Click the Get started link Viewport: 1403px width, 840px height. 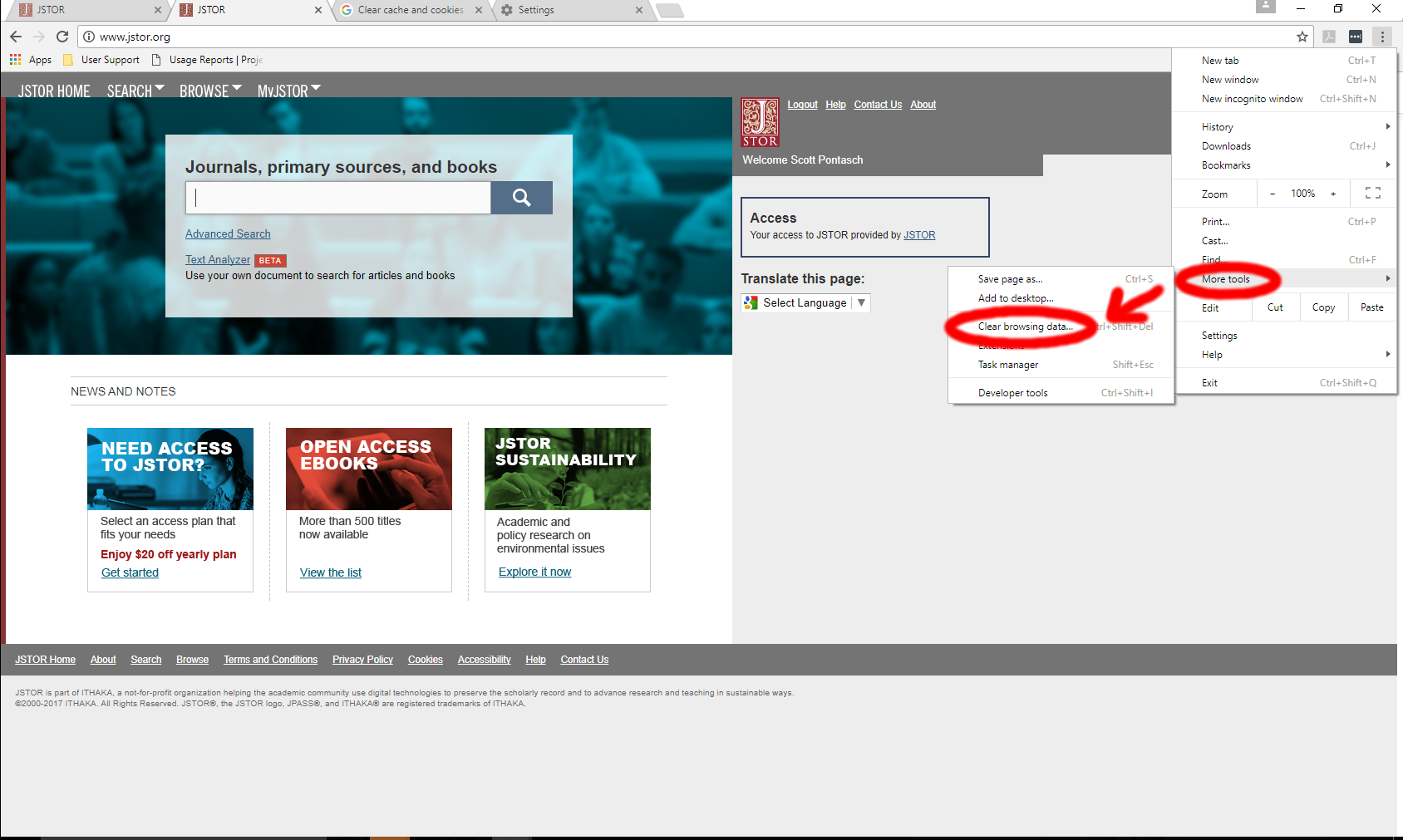point(130,572)
